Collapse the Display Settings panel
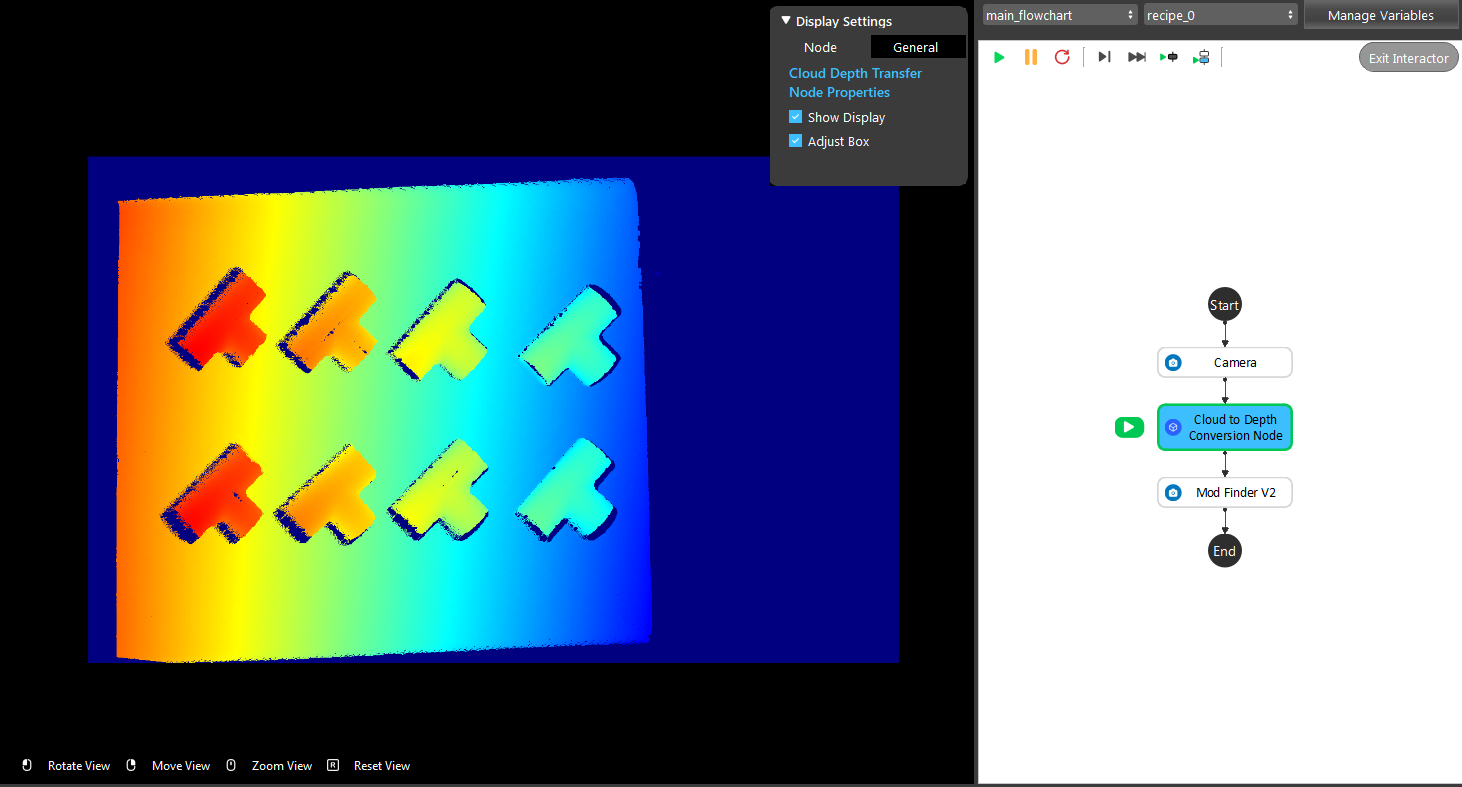 [x=786, y=21]
